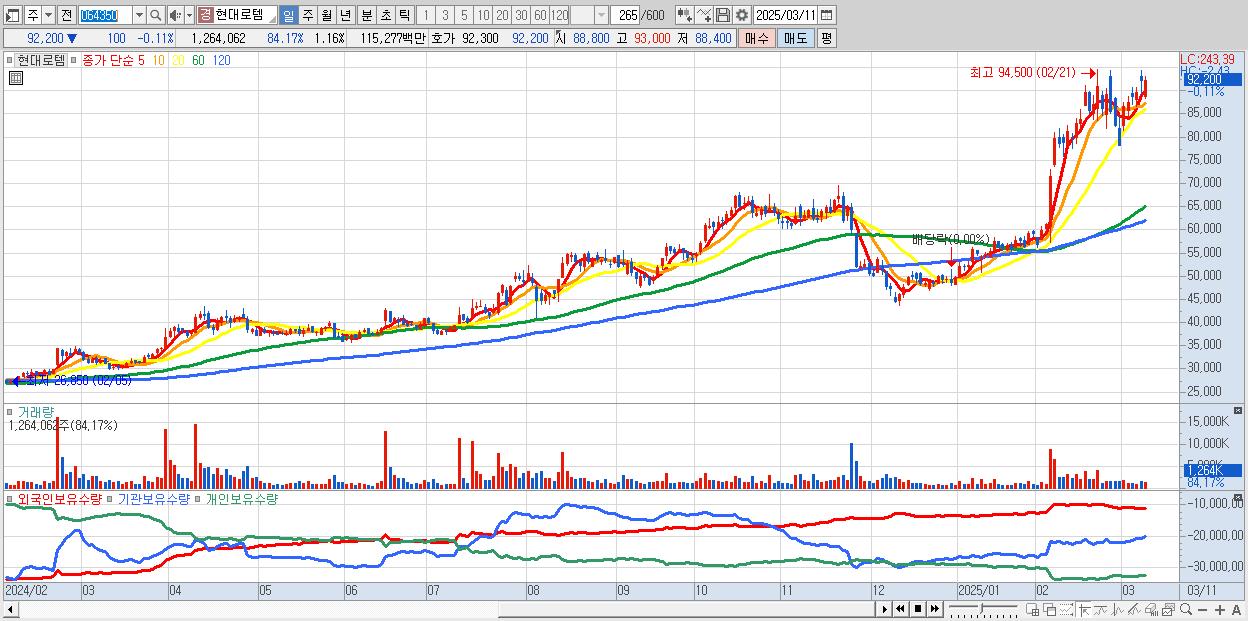The image size is (1248, 621).
Task: Click the indicator add icon in toolbar
Action: pyautogui.click(x=685, y=15)
